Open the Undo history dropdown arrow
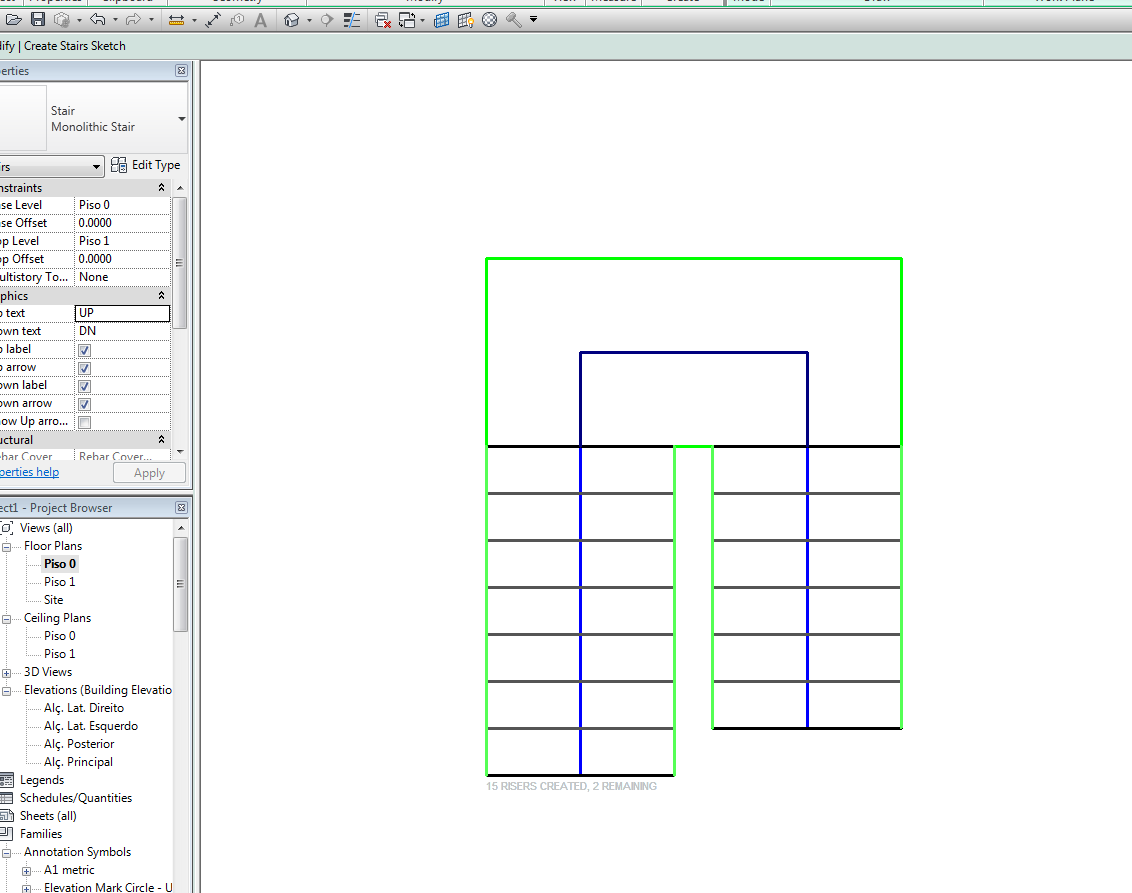The width and height of the screenshot is (1132, 893). click(x=115, y=20)
